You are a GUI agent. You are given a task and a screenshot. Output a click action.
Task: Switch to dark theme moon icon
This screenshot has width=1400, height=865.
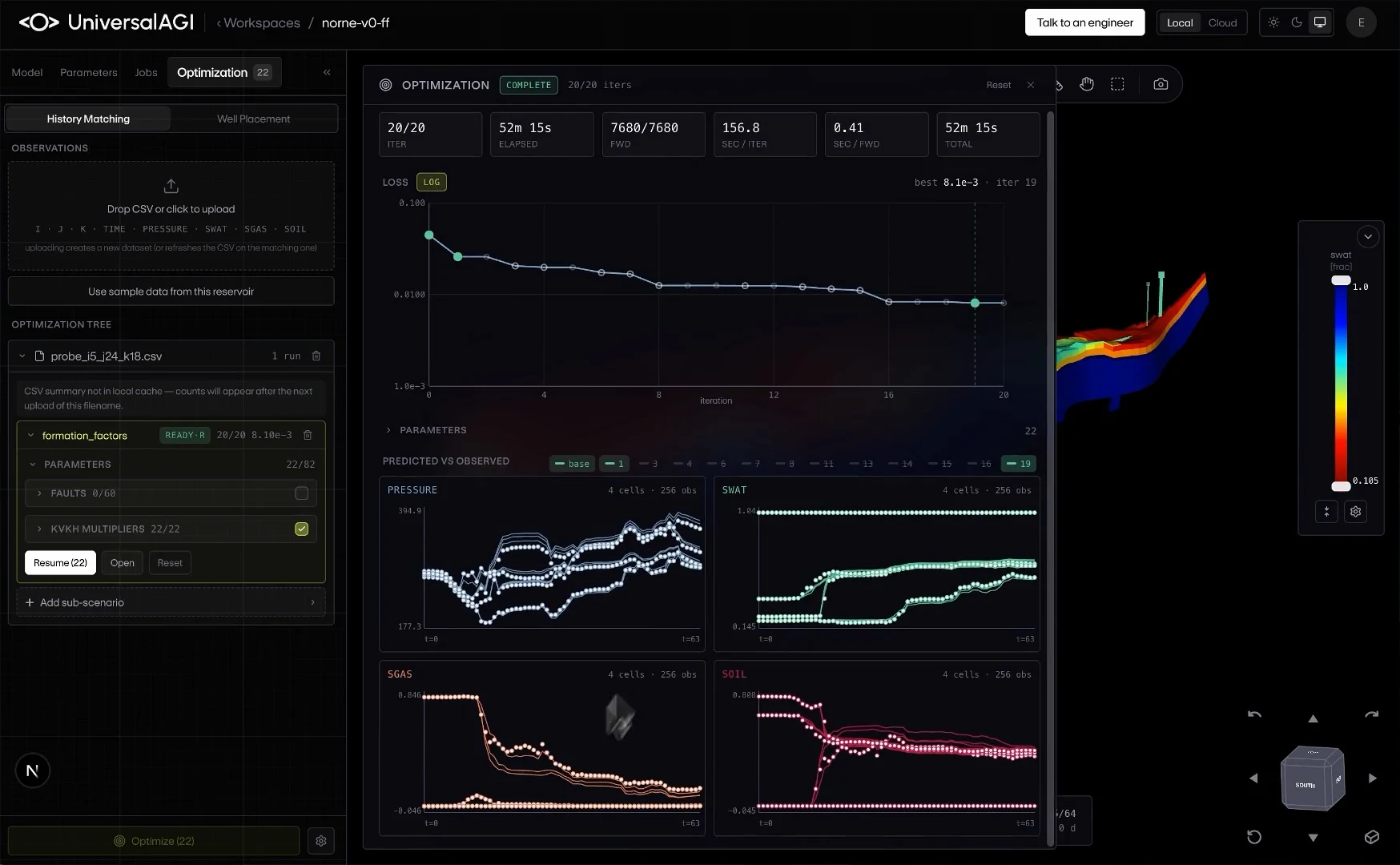point(1297,22)
